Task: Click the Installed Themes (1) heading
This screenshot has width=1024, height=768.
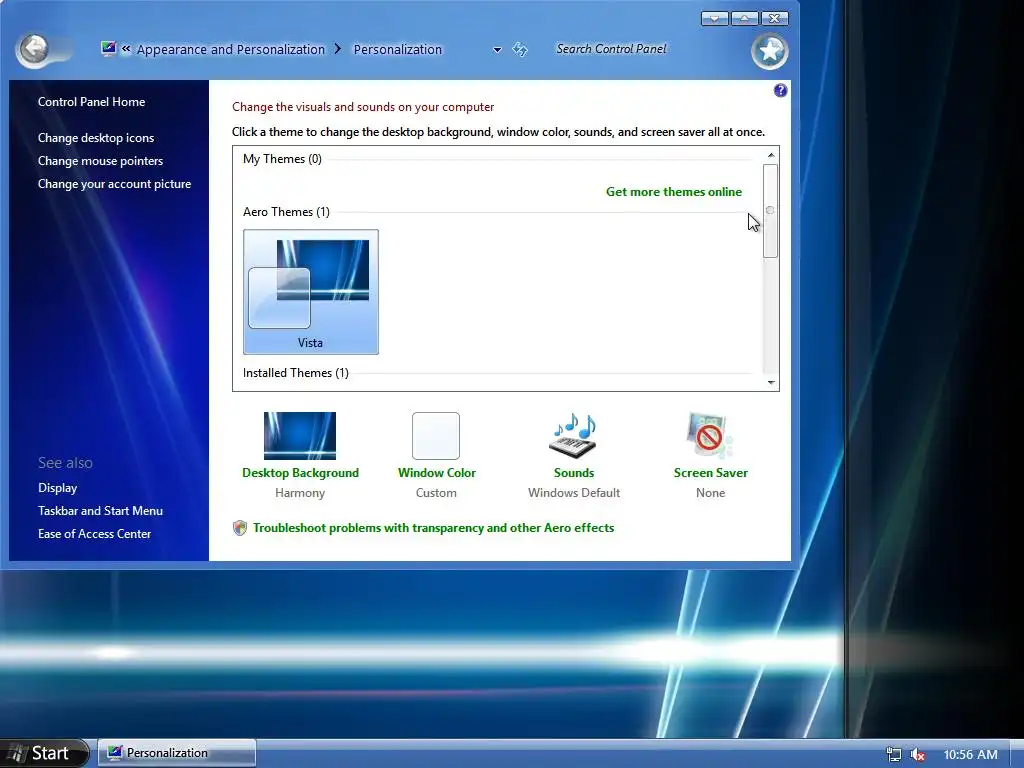Action: tap(296, 373)
